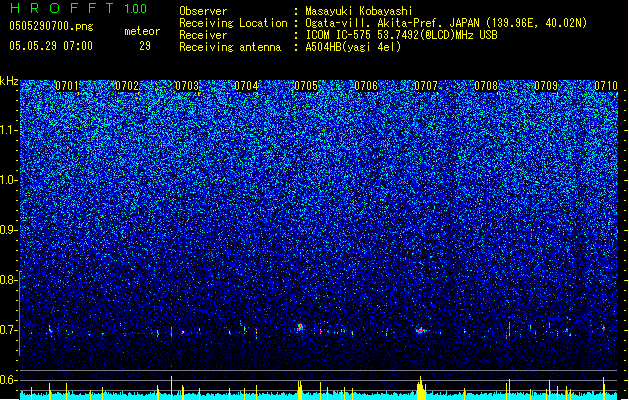Click the 0.9 kHz axis tick
The image size is (629, 400).
pyautogui.click(x=9, y=230)
